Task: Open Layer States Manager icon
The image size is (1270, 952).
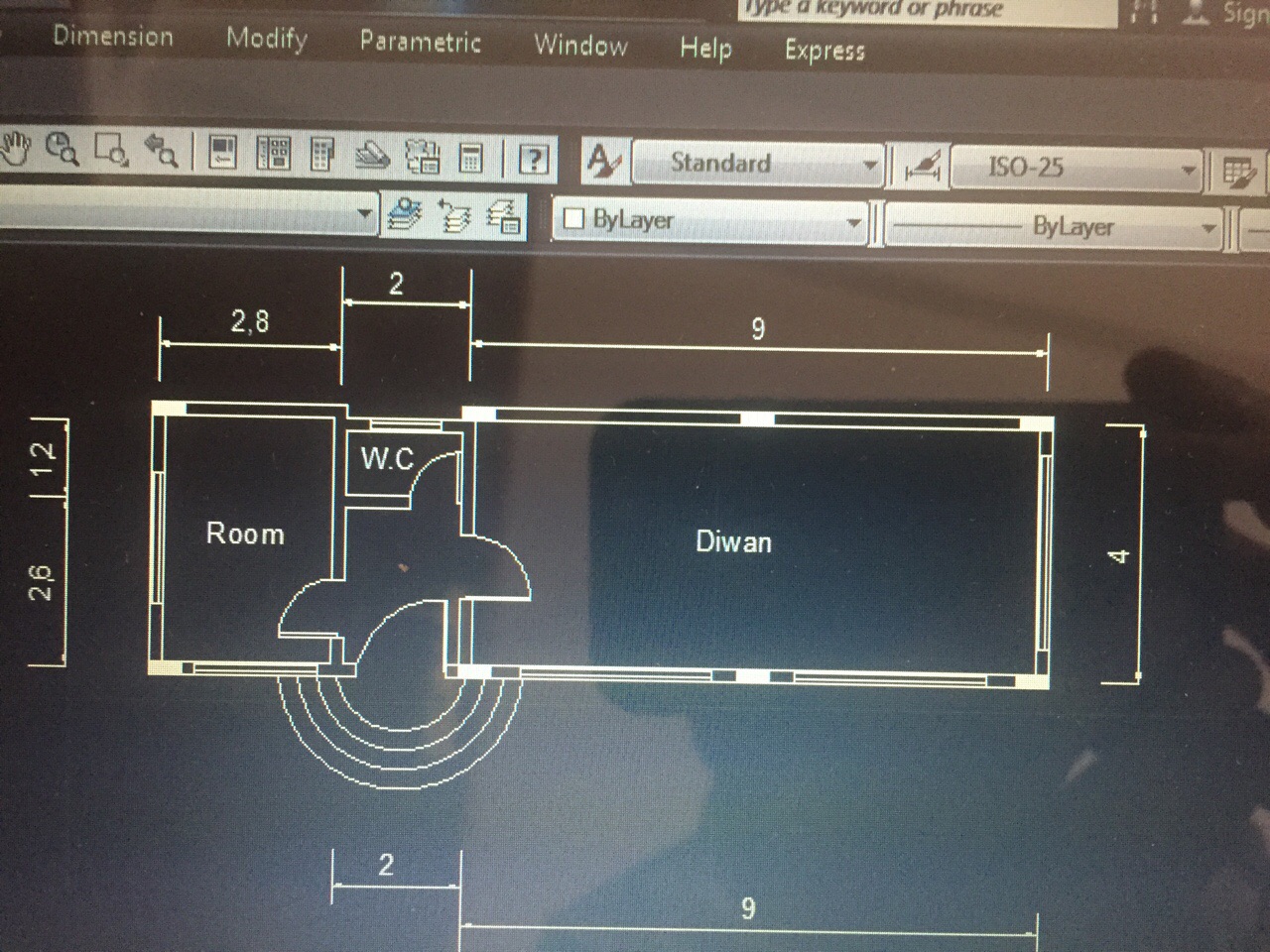Action: coord(504,216)
